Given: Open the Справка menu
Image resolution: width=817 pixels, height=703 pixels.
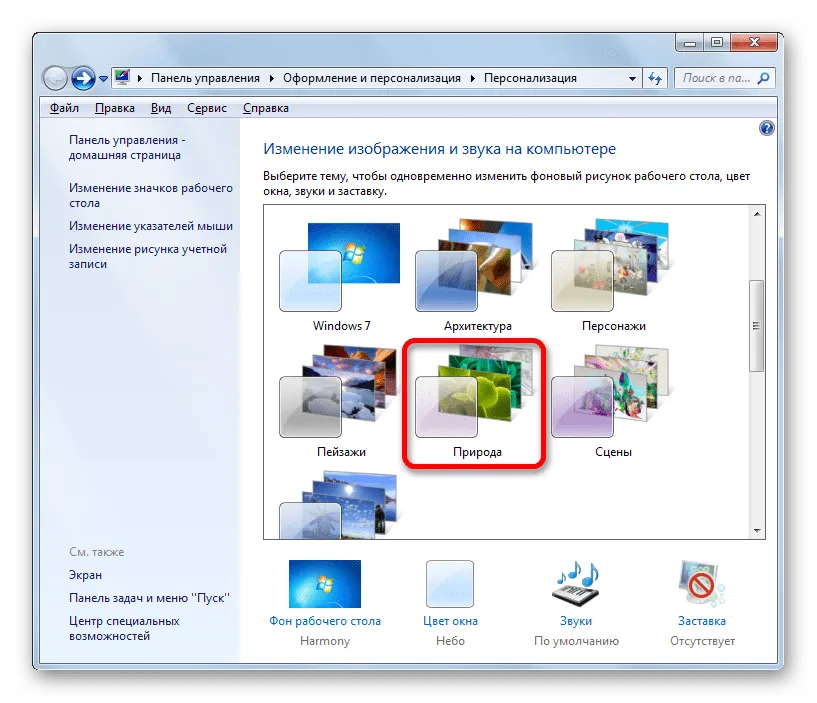Looking at the screenshot, I should pyautogui.click(x=266, y=108).
